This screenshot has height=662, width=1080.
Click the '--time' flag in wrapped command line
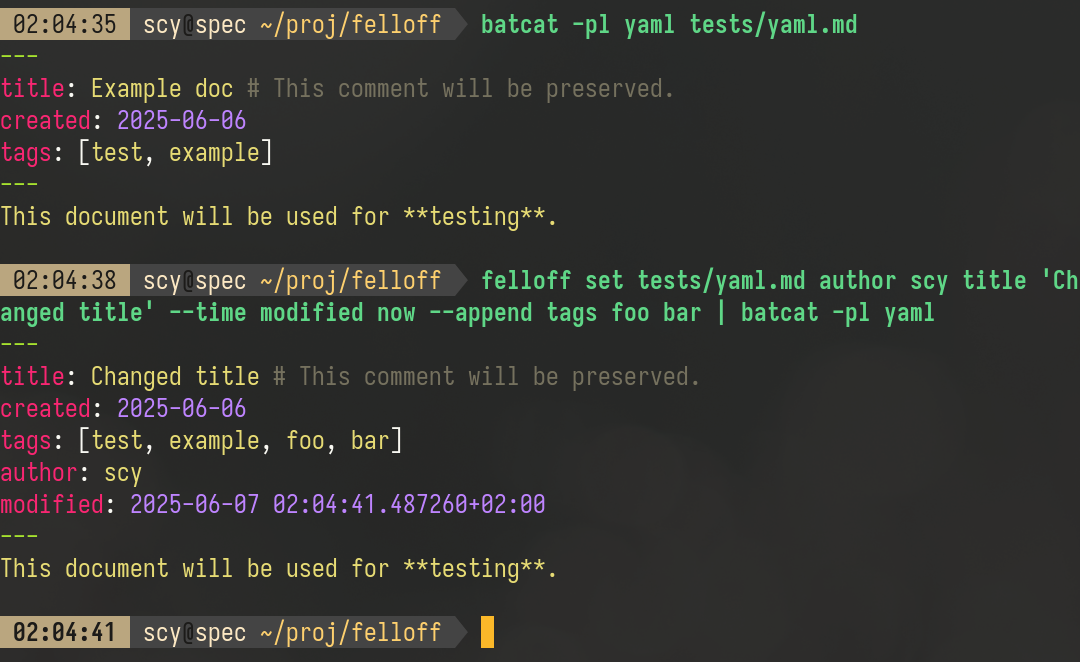(207, 313)
